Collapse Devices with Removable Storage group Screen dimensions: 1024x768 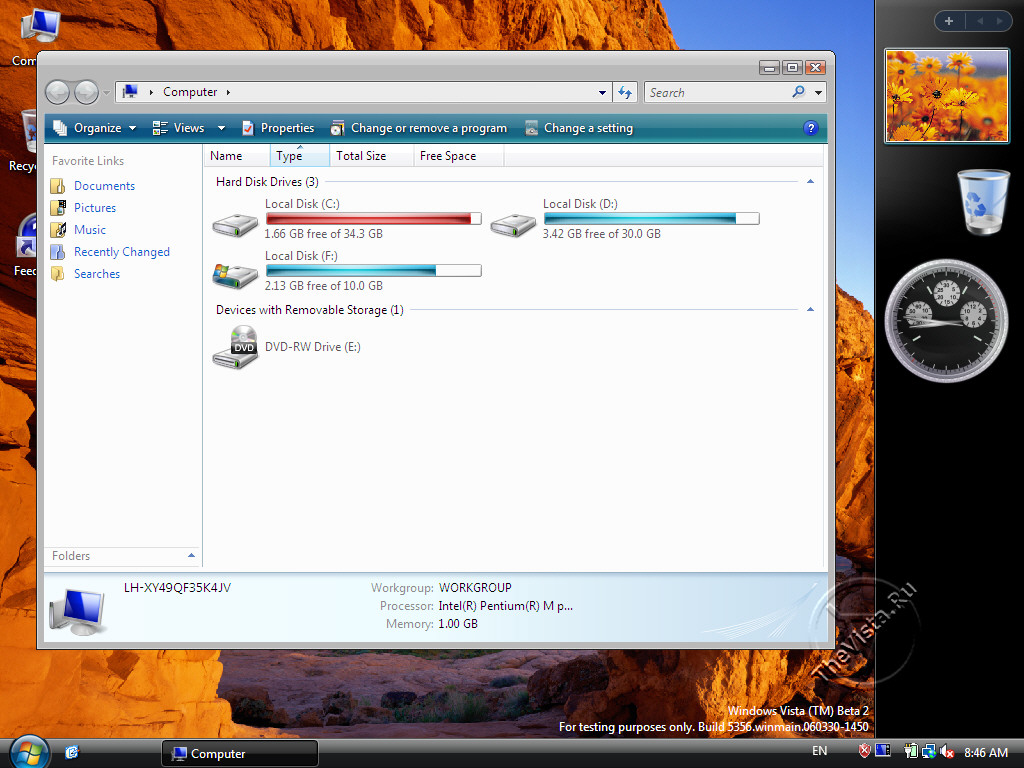[x=810, y=310]
